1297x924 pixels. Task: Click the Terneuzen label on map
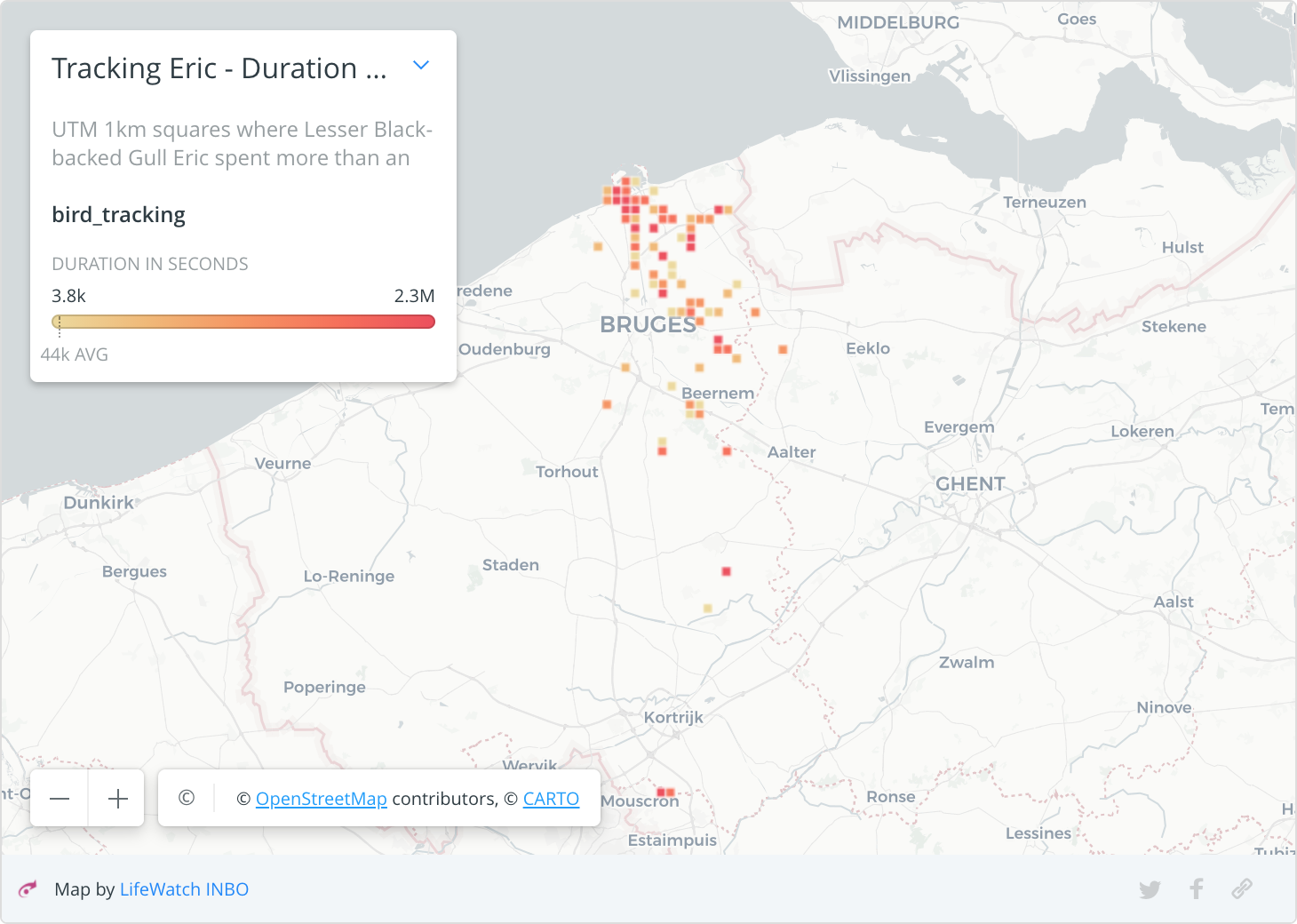point(1045,203)
